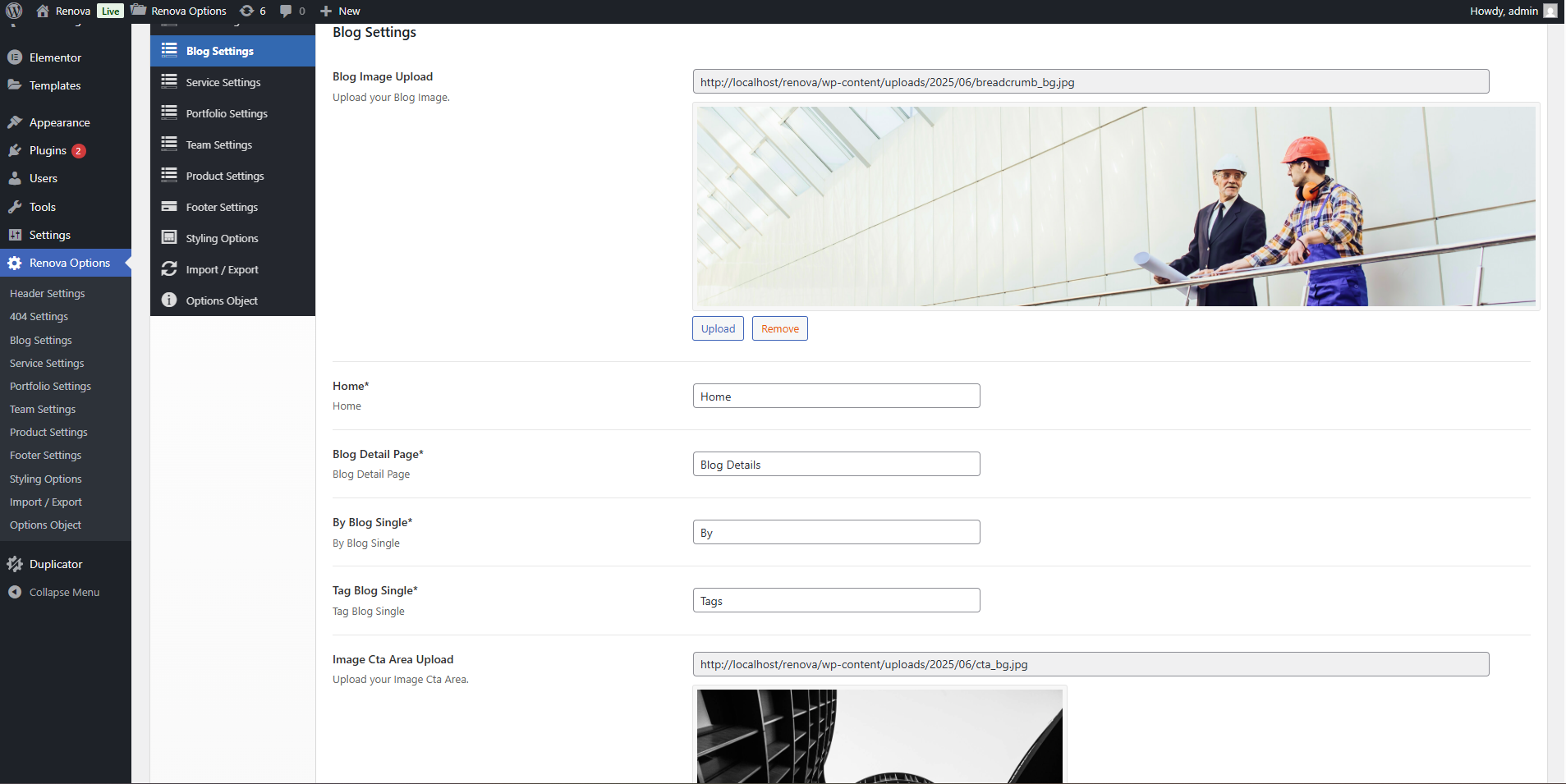The width and height of the screenshot is (1566, 784).
Task: Expand the Appearance sidebar menu
Action: [59, 122]
